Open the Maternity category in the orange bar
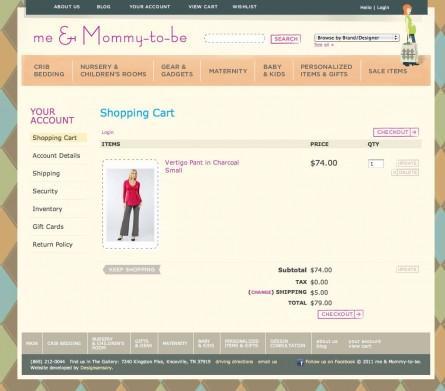The image size is (445, 391). pos(228,71)
